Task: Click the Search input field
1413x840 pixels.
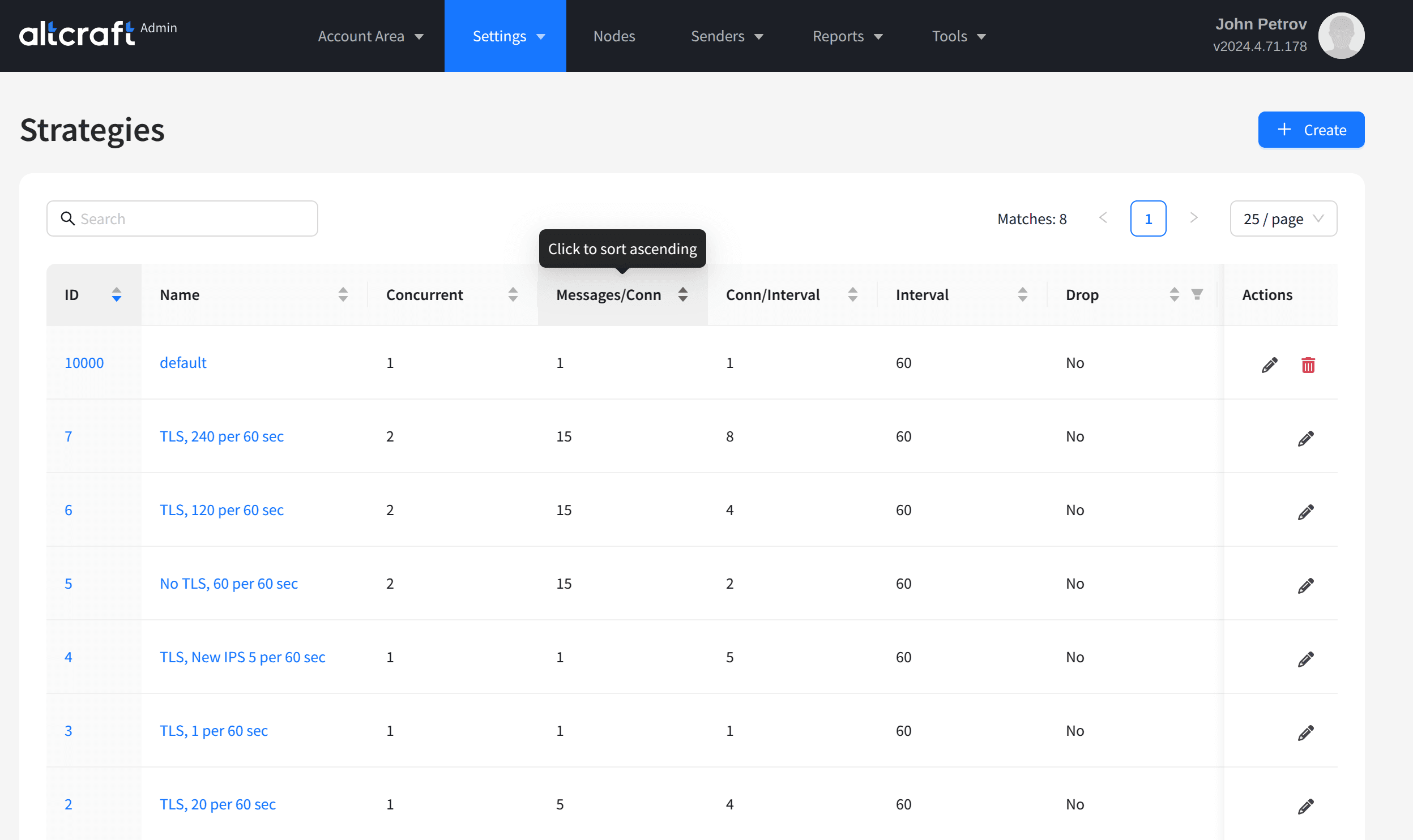Action: (182, 218)
